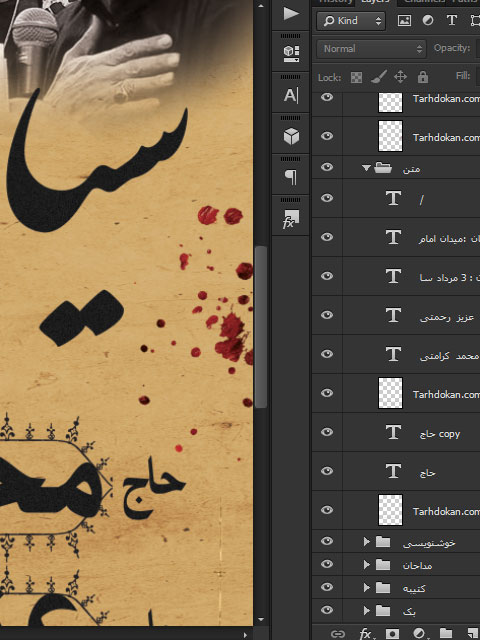Filter layers by pixel layers
Screen dimensions: 480x640
pos(404,20)
